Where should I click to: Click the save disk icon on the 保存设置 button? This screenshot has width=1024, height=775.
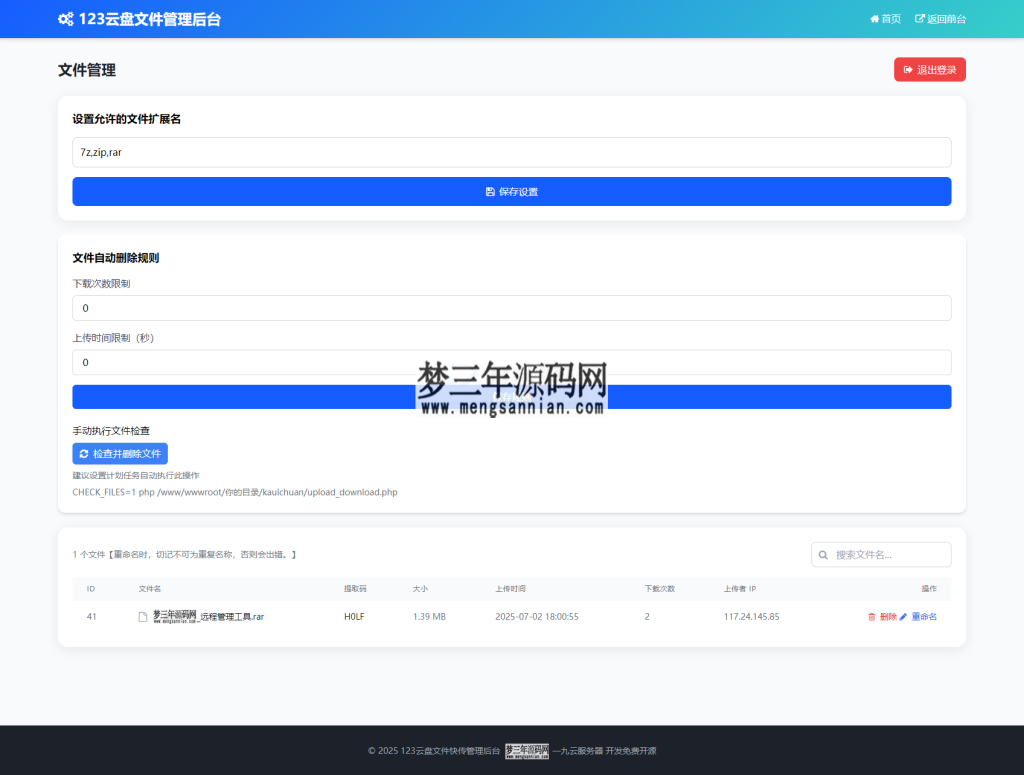[489, 191]
